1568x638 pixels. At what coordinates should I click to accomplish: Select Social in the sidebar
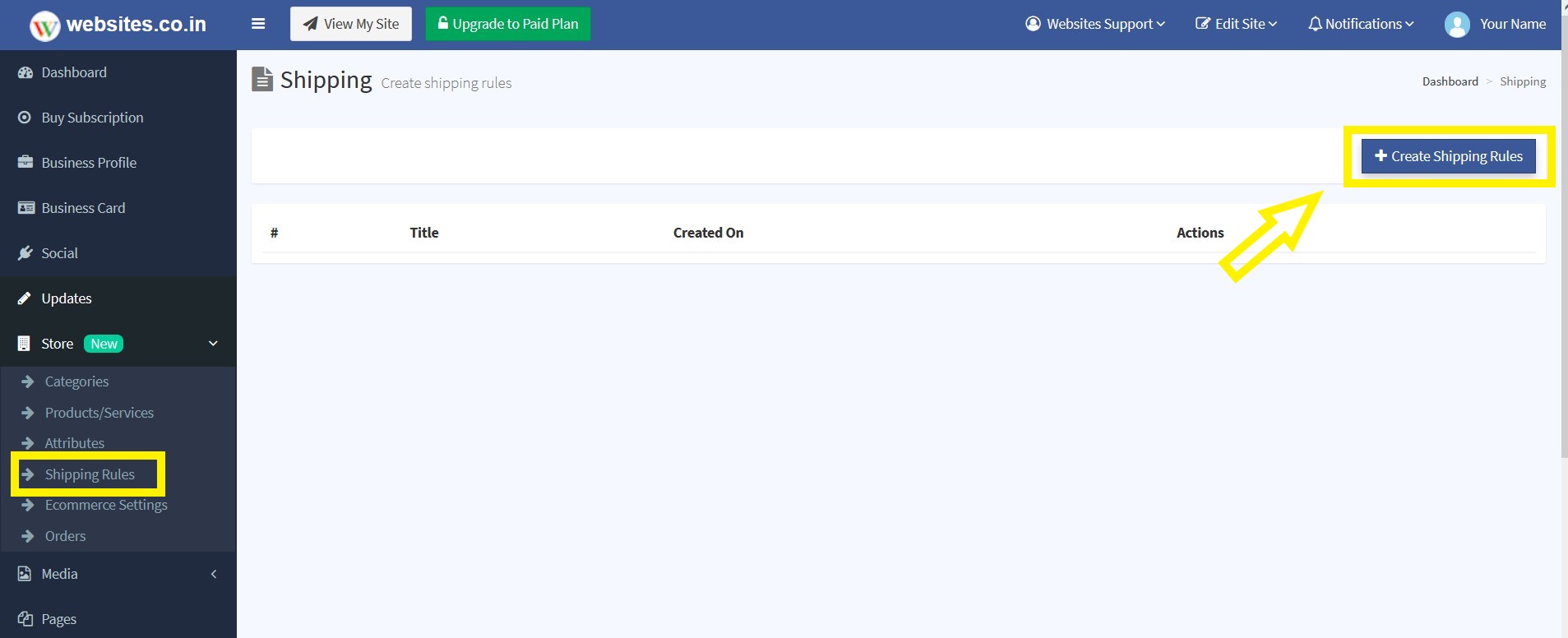[x=118, y=253]
